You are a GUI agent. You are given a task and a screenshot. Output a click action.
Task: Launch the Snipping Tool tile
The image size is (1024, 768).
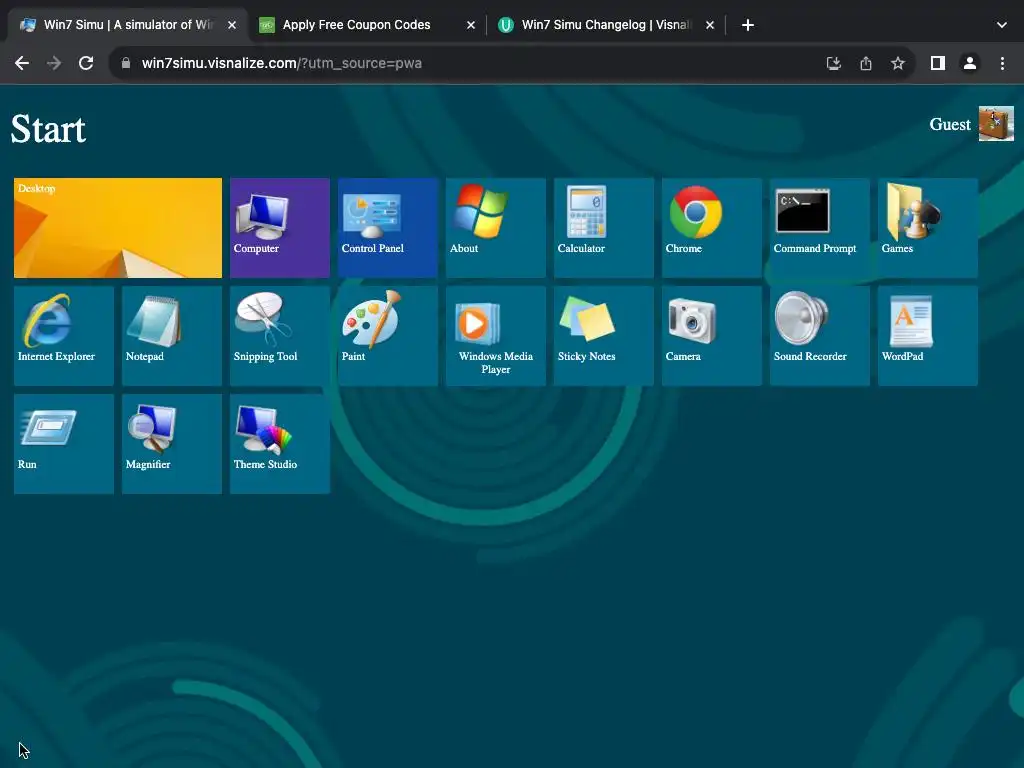(x=280, y=336)
